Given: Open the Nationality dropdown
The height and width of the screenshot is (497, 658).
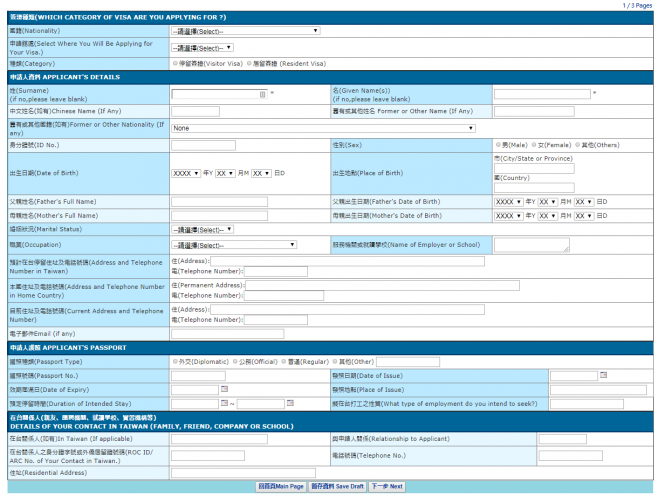Looking at the screenshot, I should click(x=245, y=31).
